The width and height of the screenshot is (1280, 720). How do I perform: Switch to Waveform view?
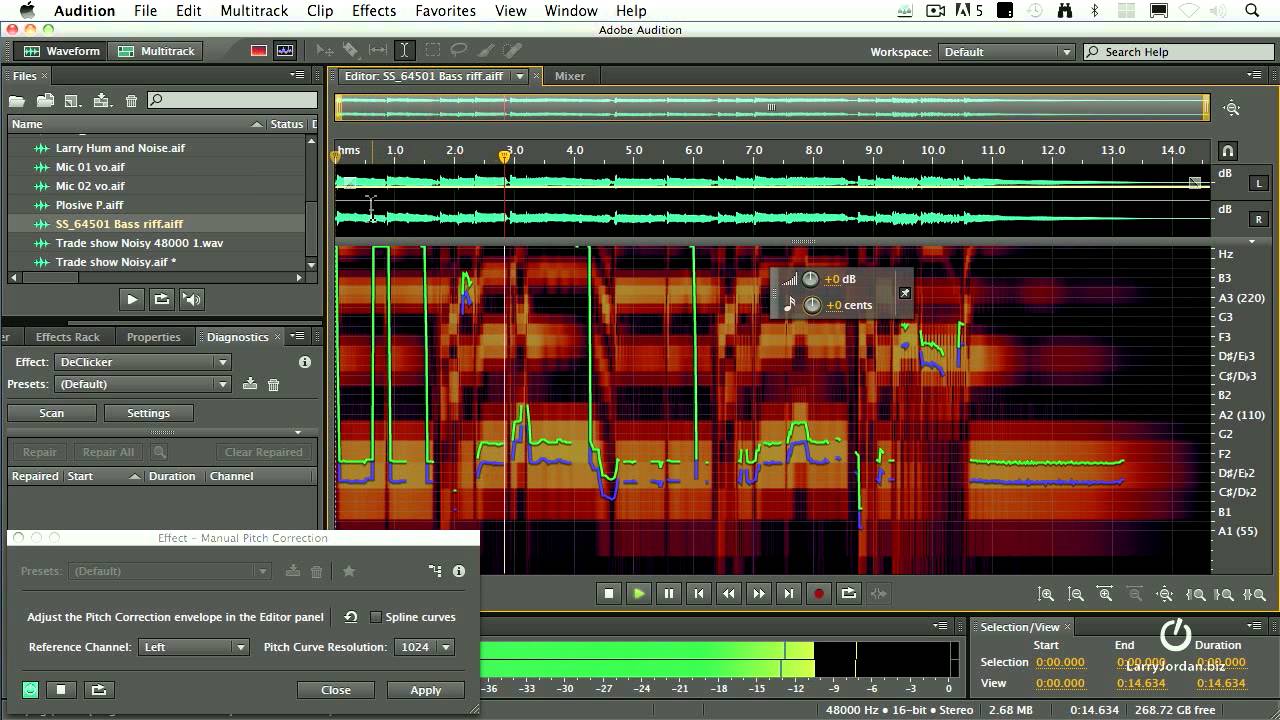pos(62,51)
